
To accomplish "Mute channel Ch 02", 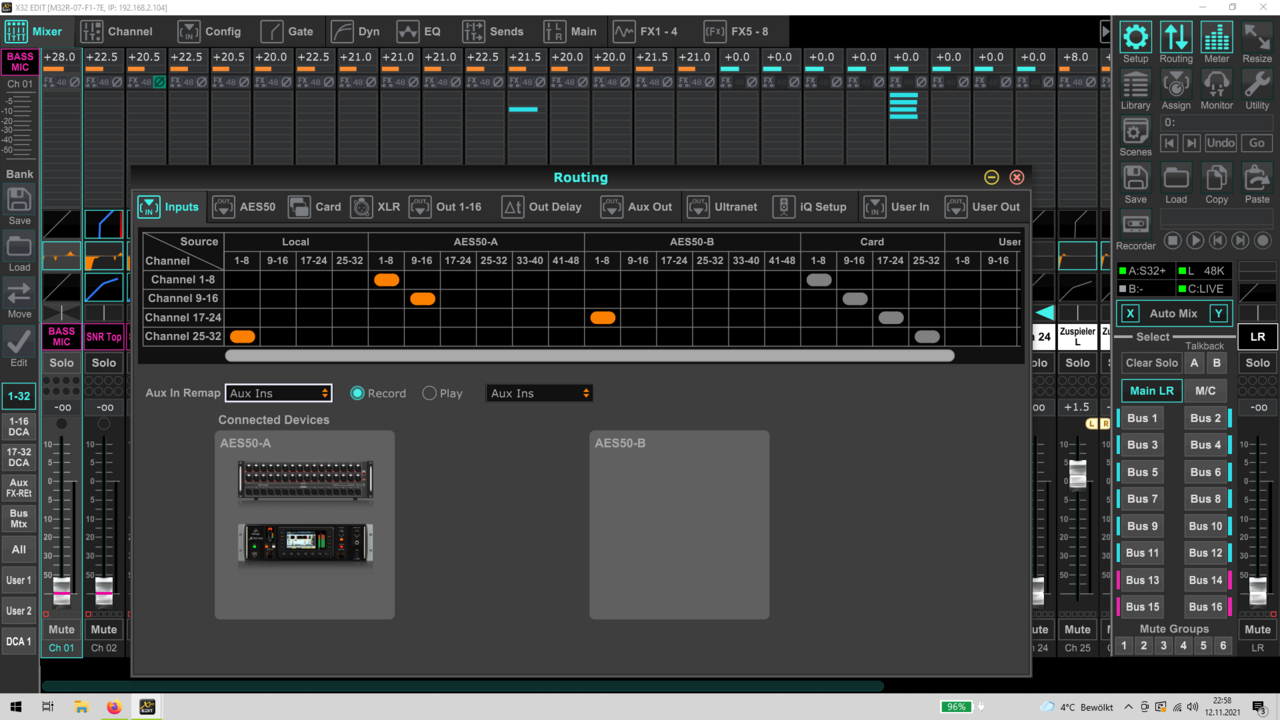I will (x=104, y=630).
